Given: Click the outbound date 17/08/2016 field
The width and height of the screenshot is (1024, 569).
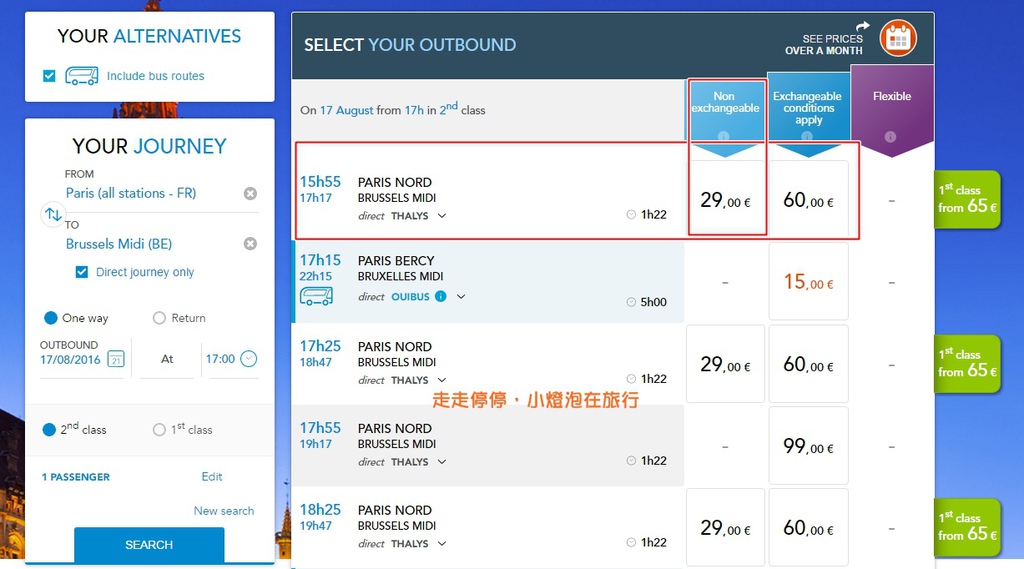Looking at the screenshot, I should pyautogui.click(x=71, y=359).
